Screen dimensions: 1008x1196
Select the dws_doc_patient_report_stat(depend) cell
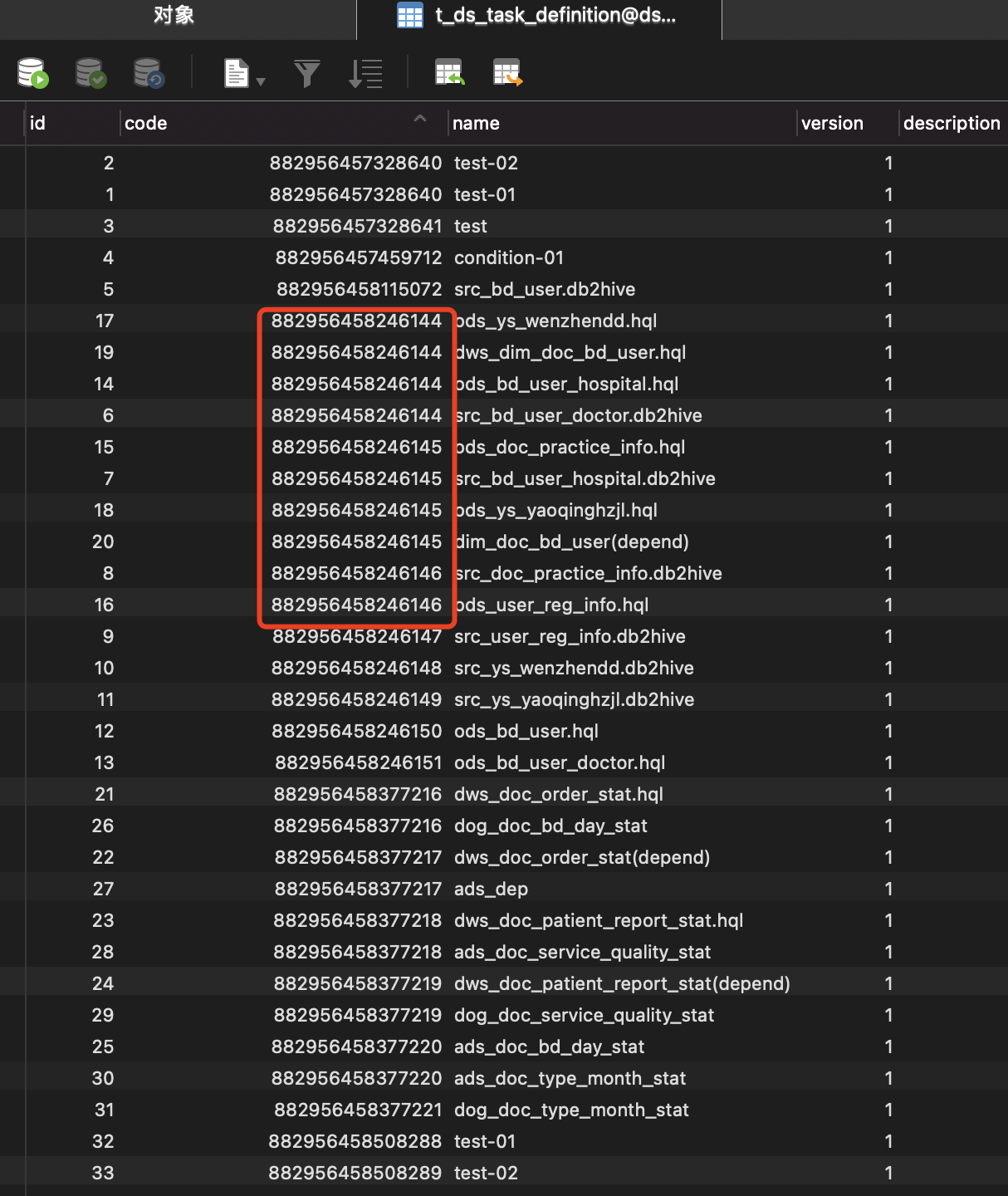click(x=622, y=983)
